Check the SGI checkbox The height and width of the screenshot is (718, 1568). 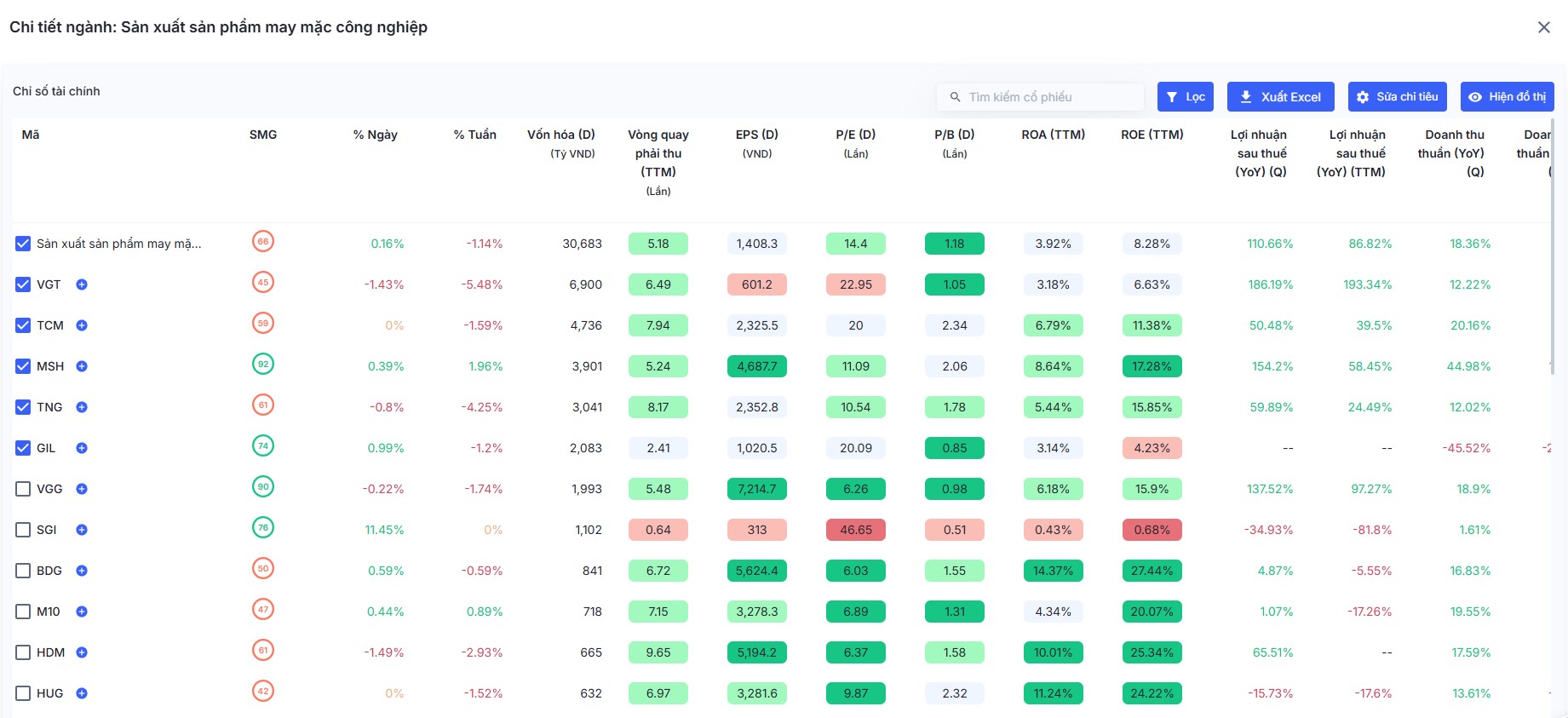(23, 530)
